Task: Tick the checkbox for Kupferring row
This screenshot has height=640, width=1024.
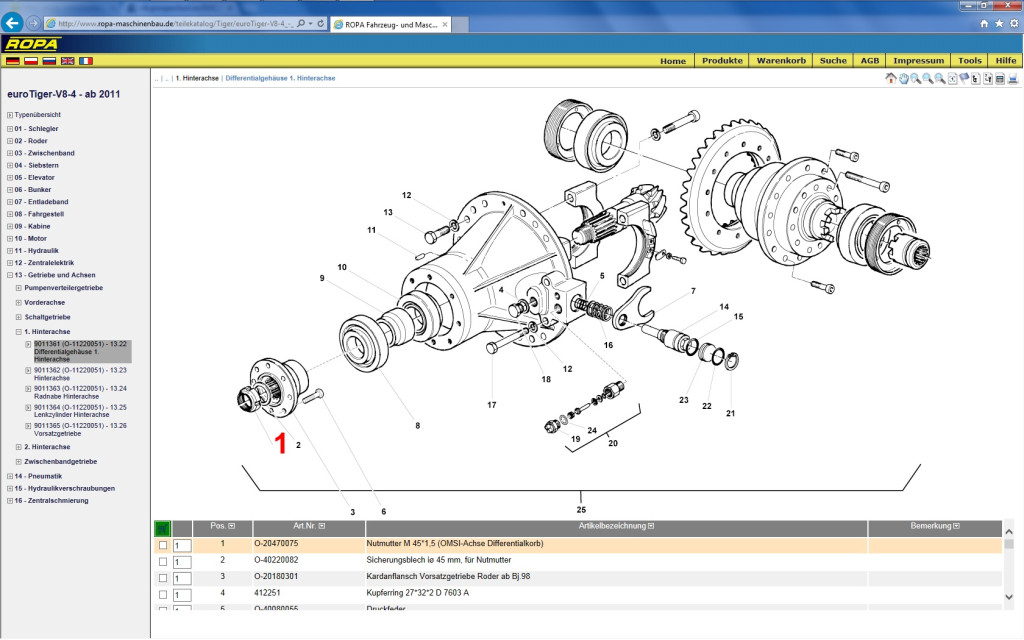Action: click(163, 594)
